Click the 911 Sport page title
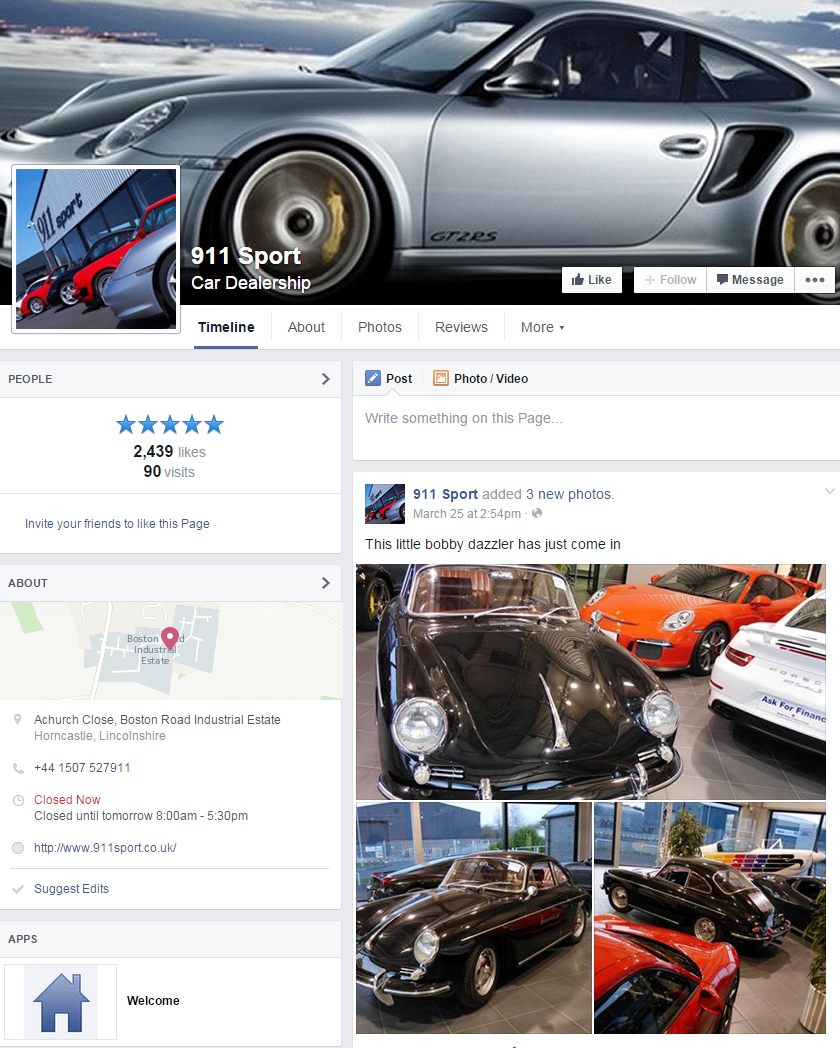This screenshot has width=840, height=1048. [246, 255]
